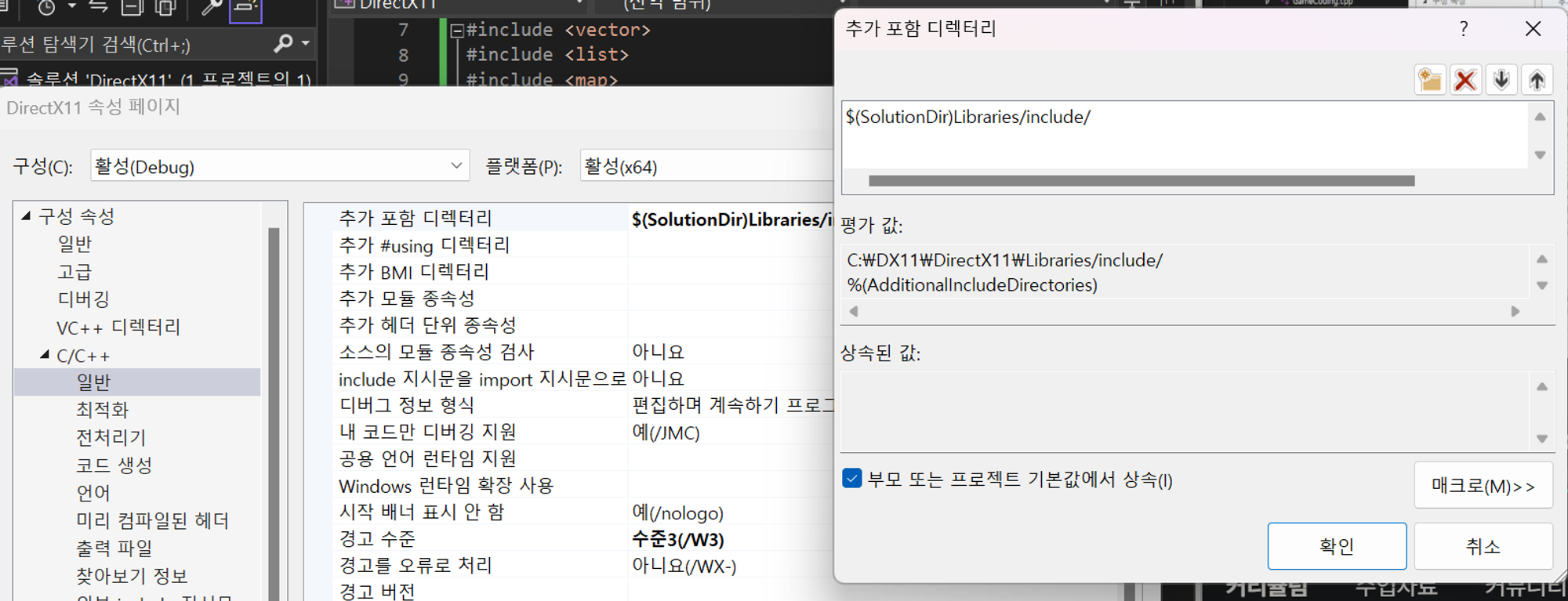Click the 아니요(/WX-) value
This screenshot has width=1568, height=601.
coord(684,566)
